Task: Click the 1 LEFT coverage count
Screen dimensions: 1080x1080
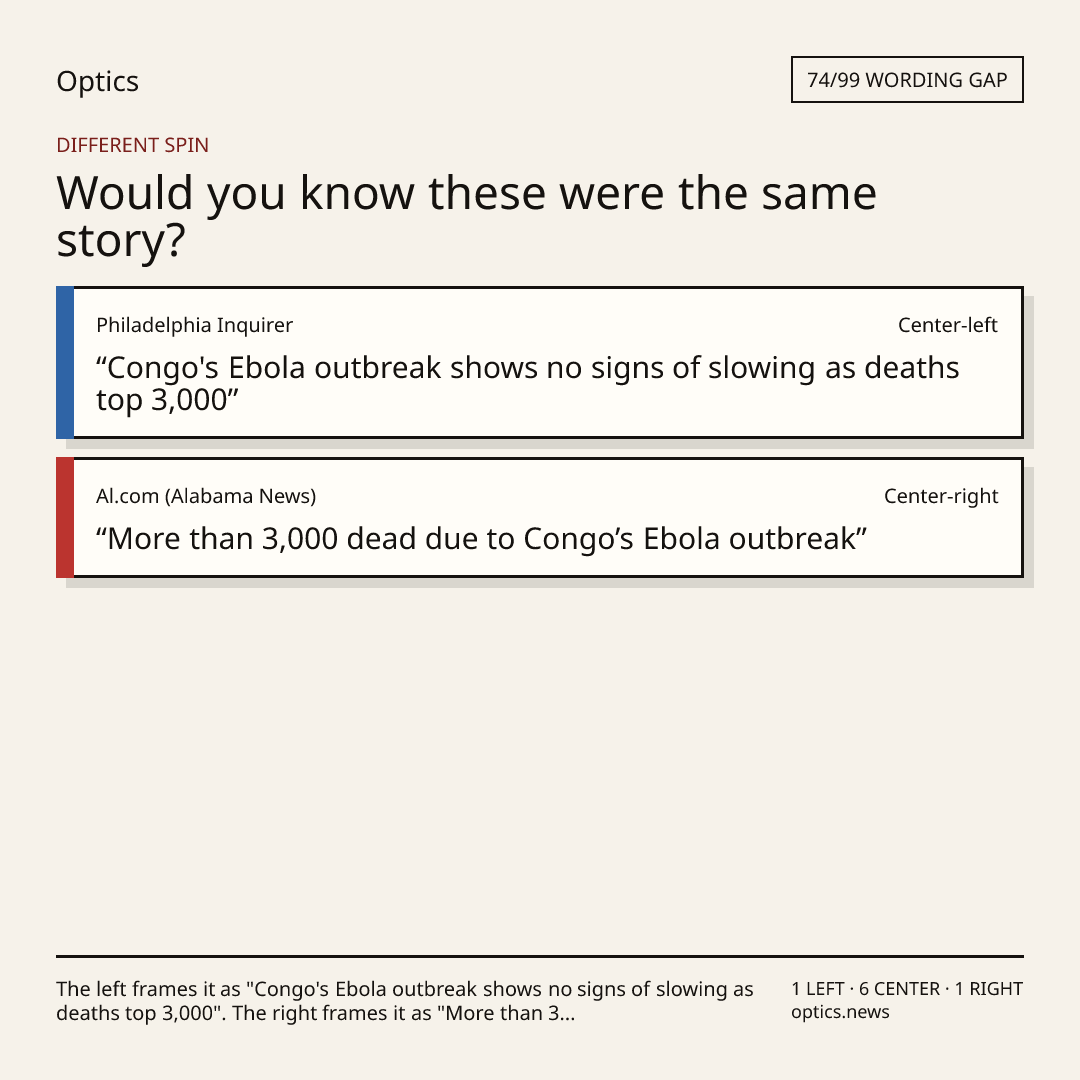Action: pos(818,989)
